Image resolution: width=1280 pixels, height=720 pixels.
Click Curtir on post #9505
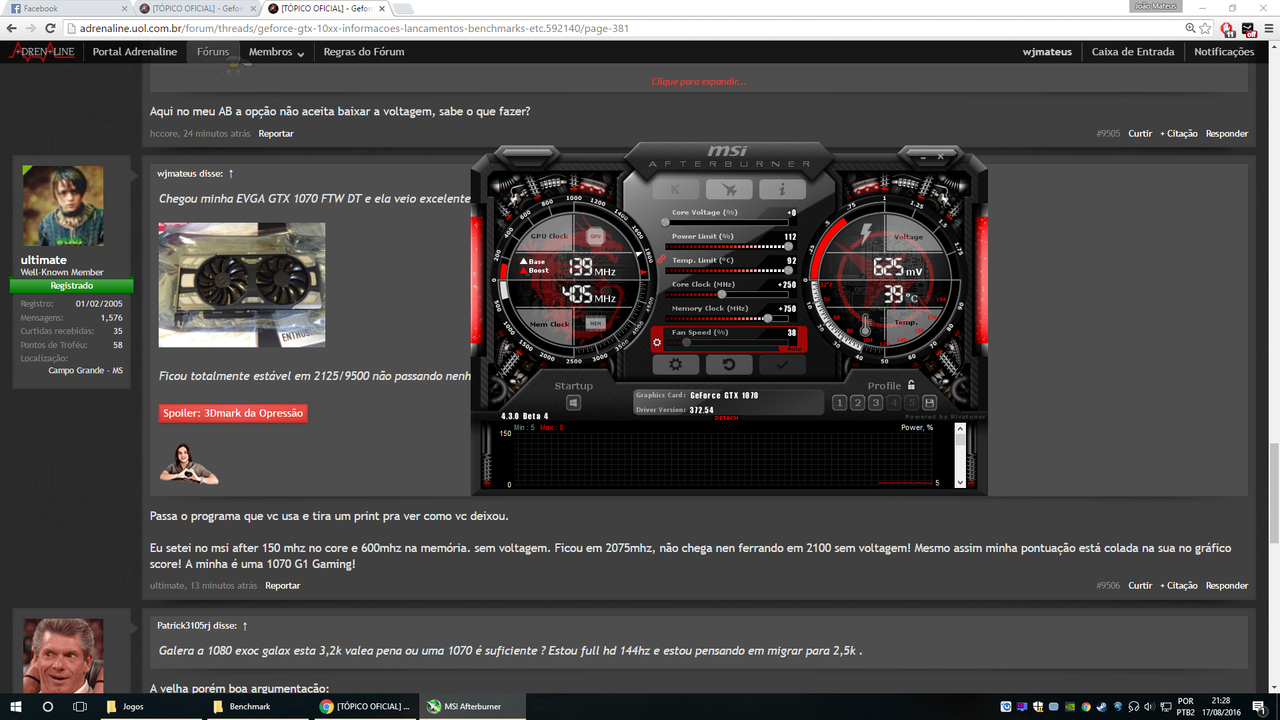(1140, 133)
